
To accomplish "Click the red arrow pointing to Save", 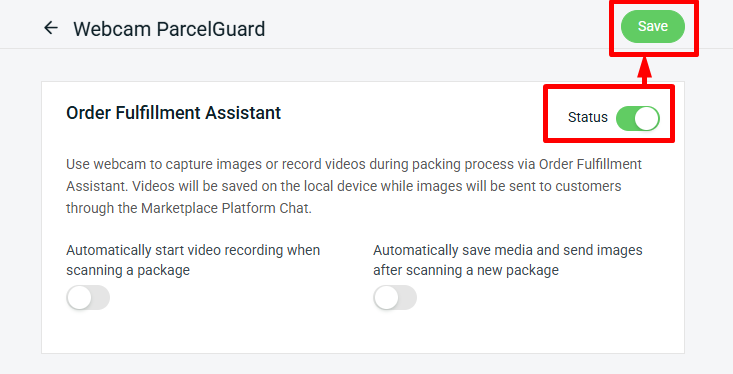I will coord(645,71).
